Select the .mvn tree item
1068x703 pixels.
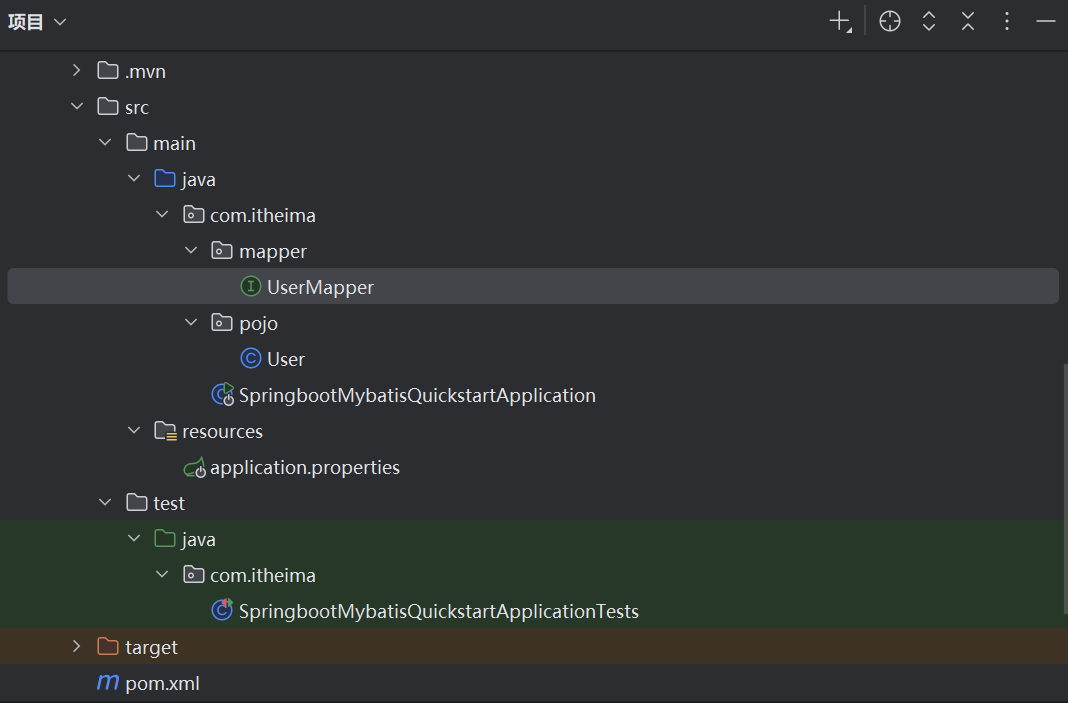[x=145, y=72]
